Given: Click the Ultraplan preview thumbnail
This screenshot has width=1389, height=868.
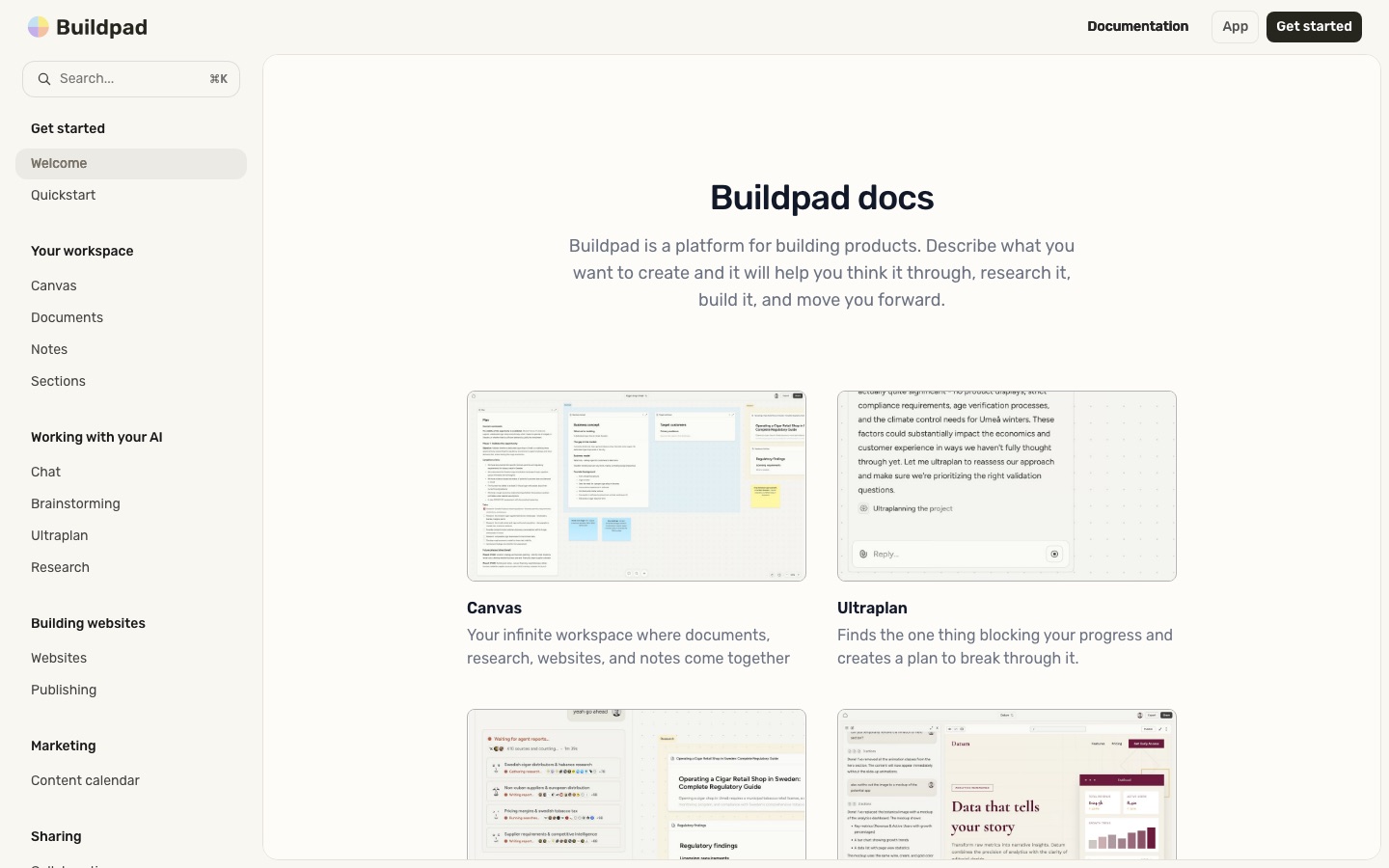Looking at the screenshot, I should click(x=1007, y=486).
